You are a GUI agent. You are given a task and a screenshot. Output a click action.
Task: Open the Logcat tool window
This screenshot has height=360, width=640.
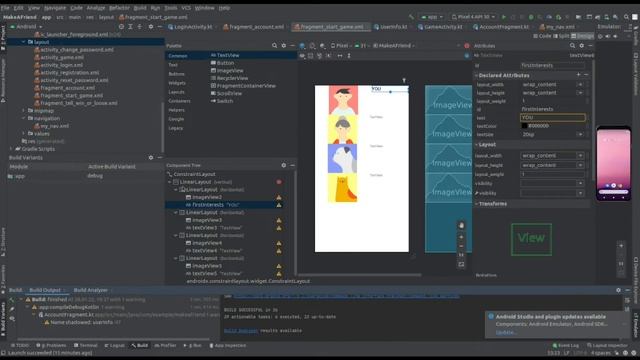coord(114,345)
